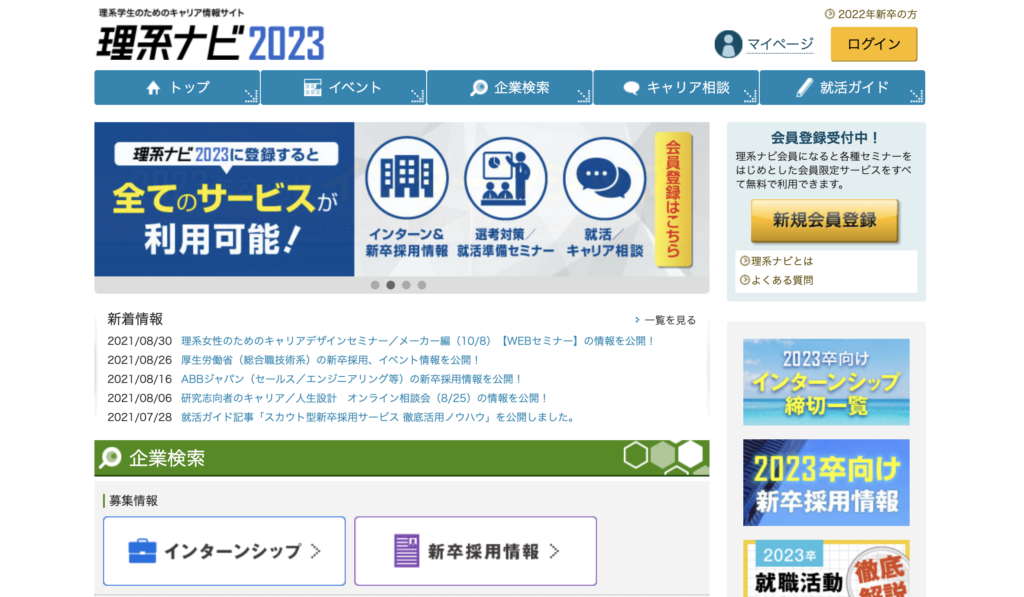
Task: Click the pencil icon in 就活ガイド tab
Action: click(x=805, y=88)
